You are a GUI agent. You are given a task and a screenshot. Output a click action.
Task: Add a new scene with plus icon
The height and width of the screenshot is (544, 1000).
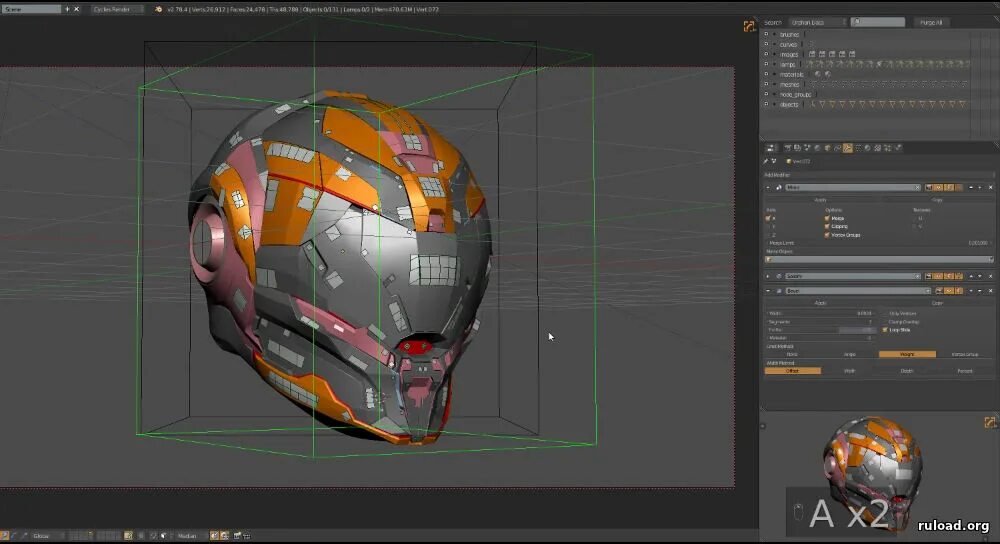67,9
